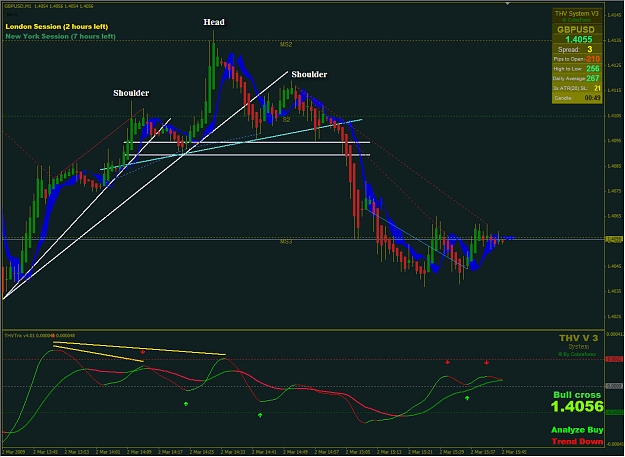Click the chart shift triangle at the top edge
This screenshot has height=457, width=625.
(x=507, y=3)
